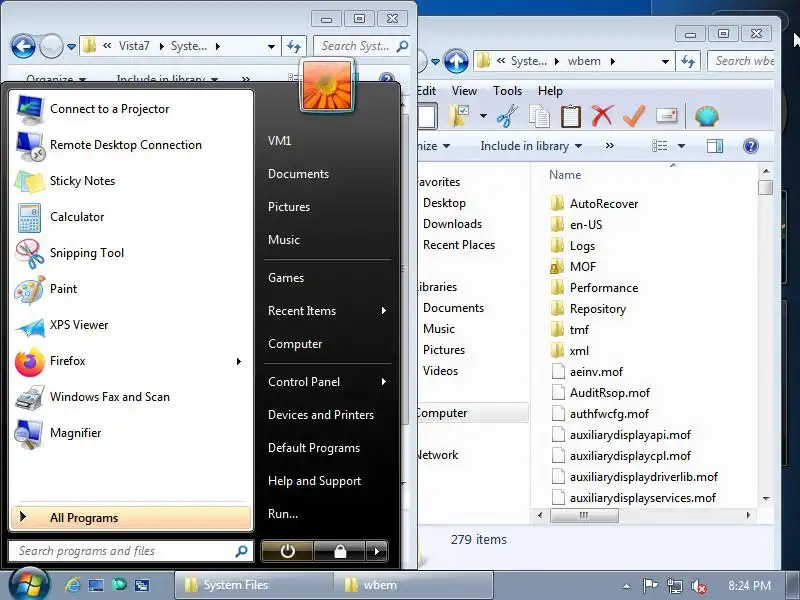Screen dimensions: 800x600
Task: Click the Start orb button
Action: click(29, 585)
